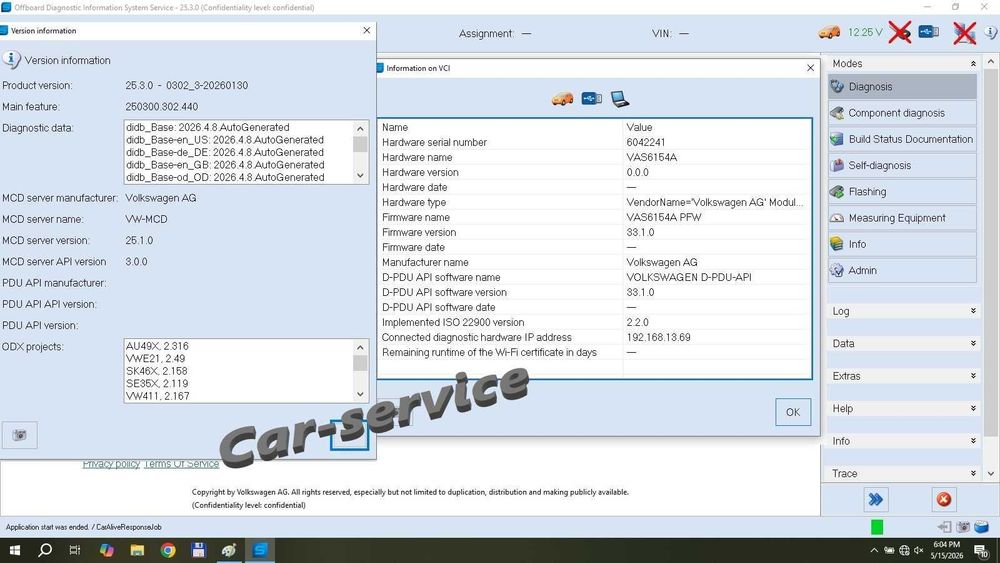Open Info mode in Modes panel

[902, 244]
